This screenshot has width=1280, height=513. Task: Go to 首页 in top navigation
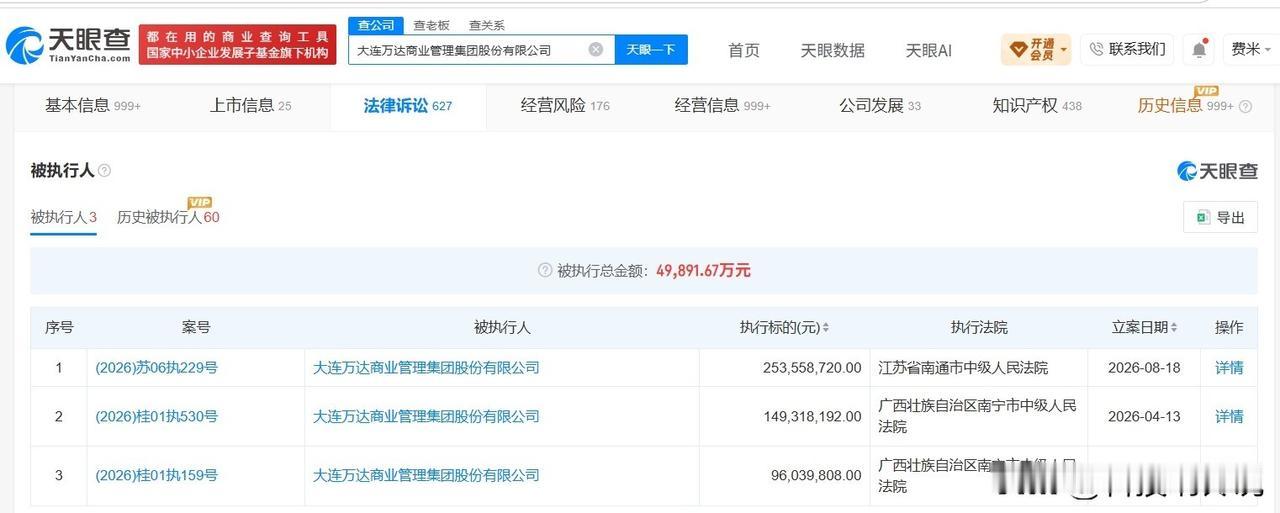coord(743,50)
